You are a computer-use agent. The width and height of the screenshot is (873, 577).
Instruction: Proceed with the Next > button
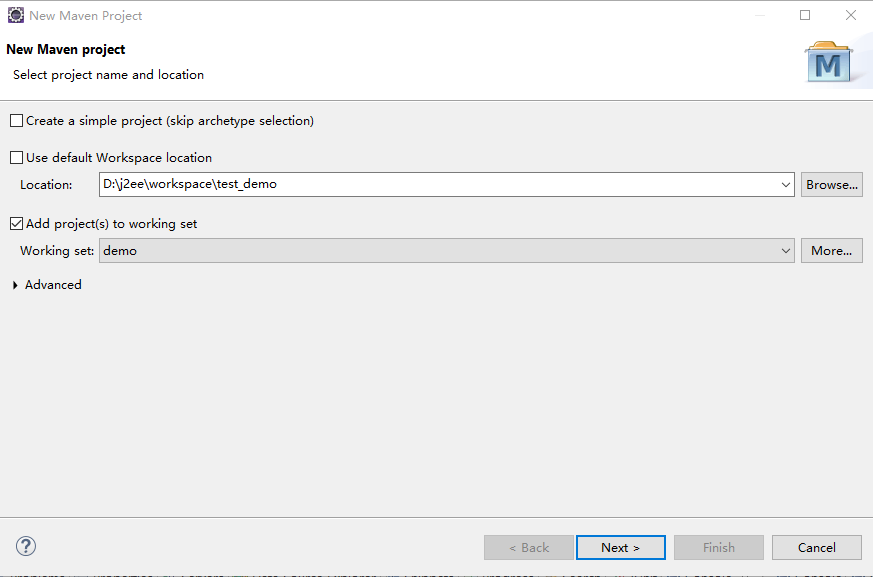[620, 547]
